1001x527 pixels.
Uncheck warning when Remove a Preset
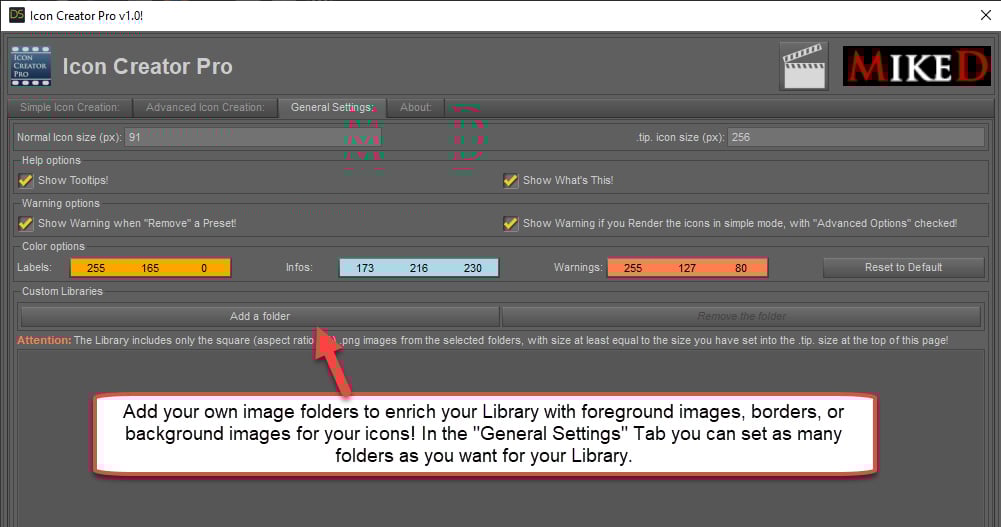(26, 224)
